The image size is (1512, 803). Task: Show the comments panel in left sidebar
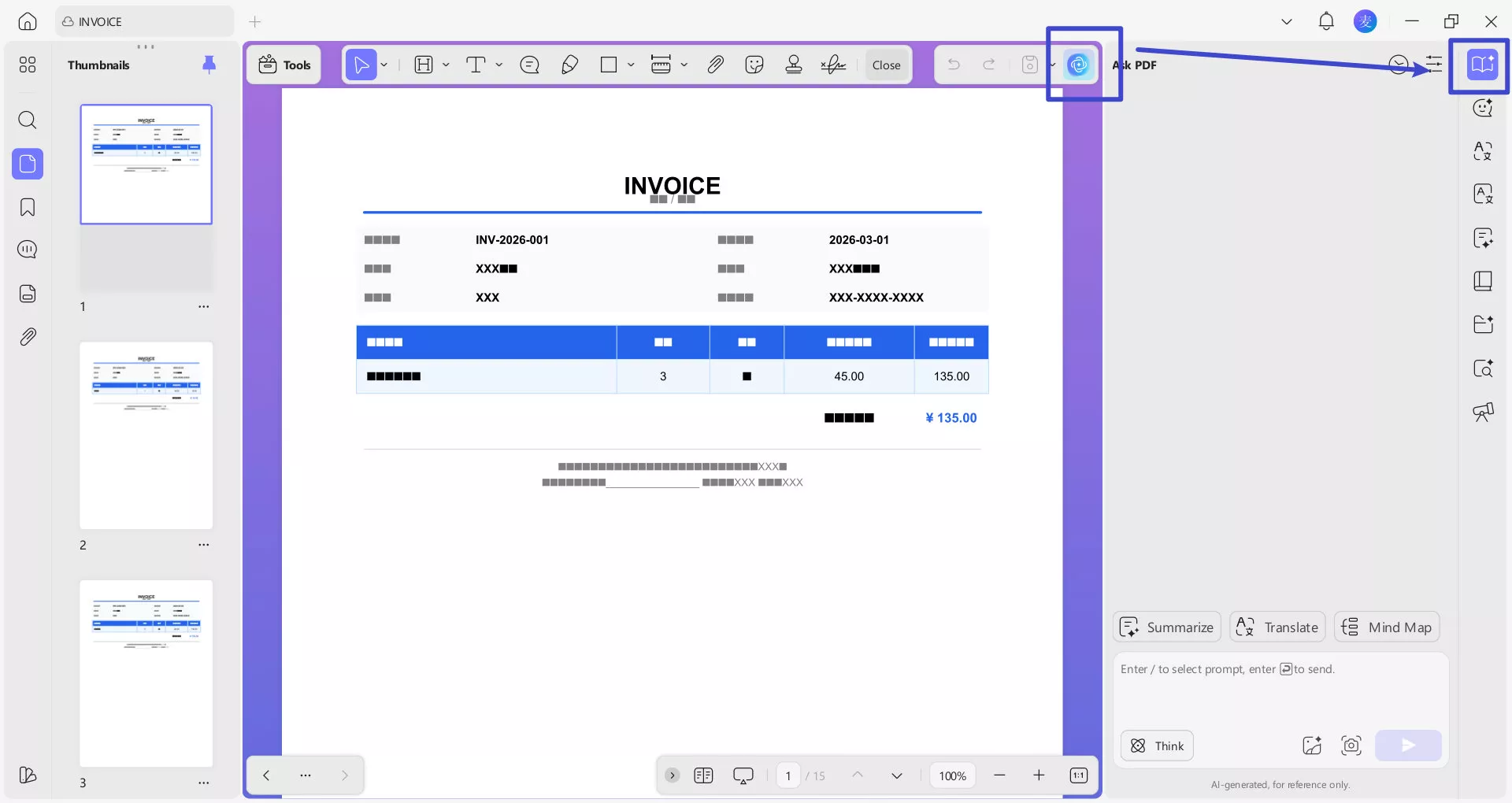(x=28, y=250)
